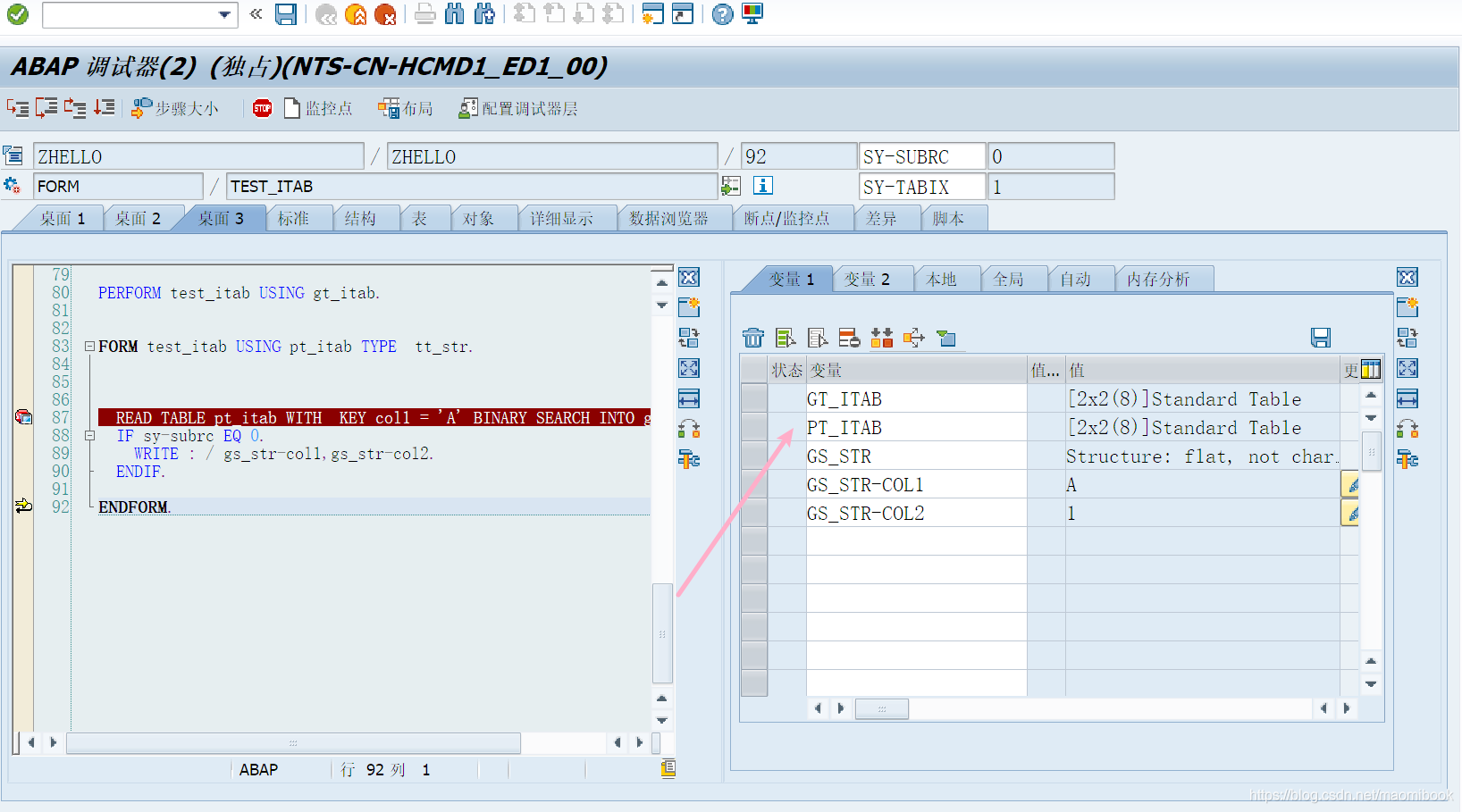Open the command field dropdown arrow

(224, 14)
